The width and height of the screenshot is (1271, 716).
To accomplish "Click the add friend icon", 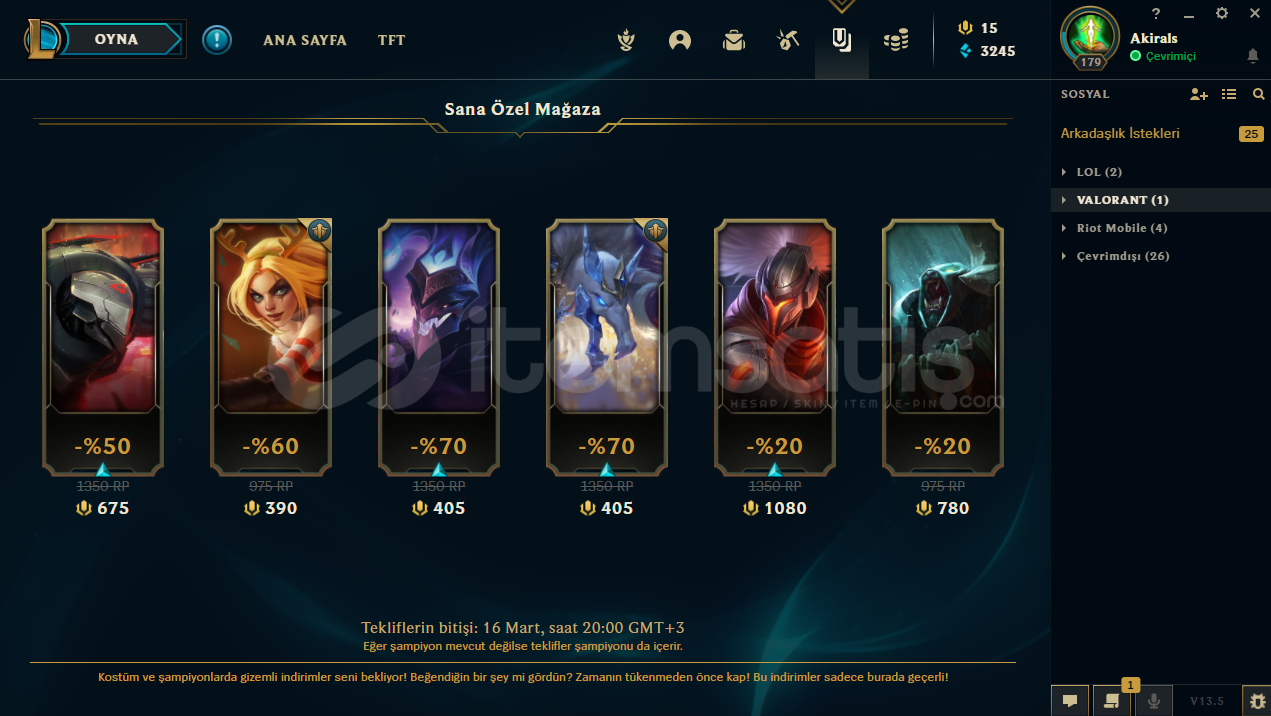I will click(x=1199, y=94).
